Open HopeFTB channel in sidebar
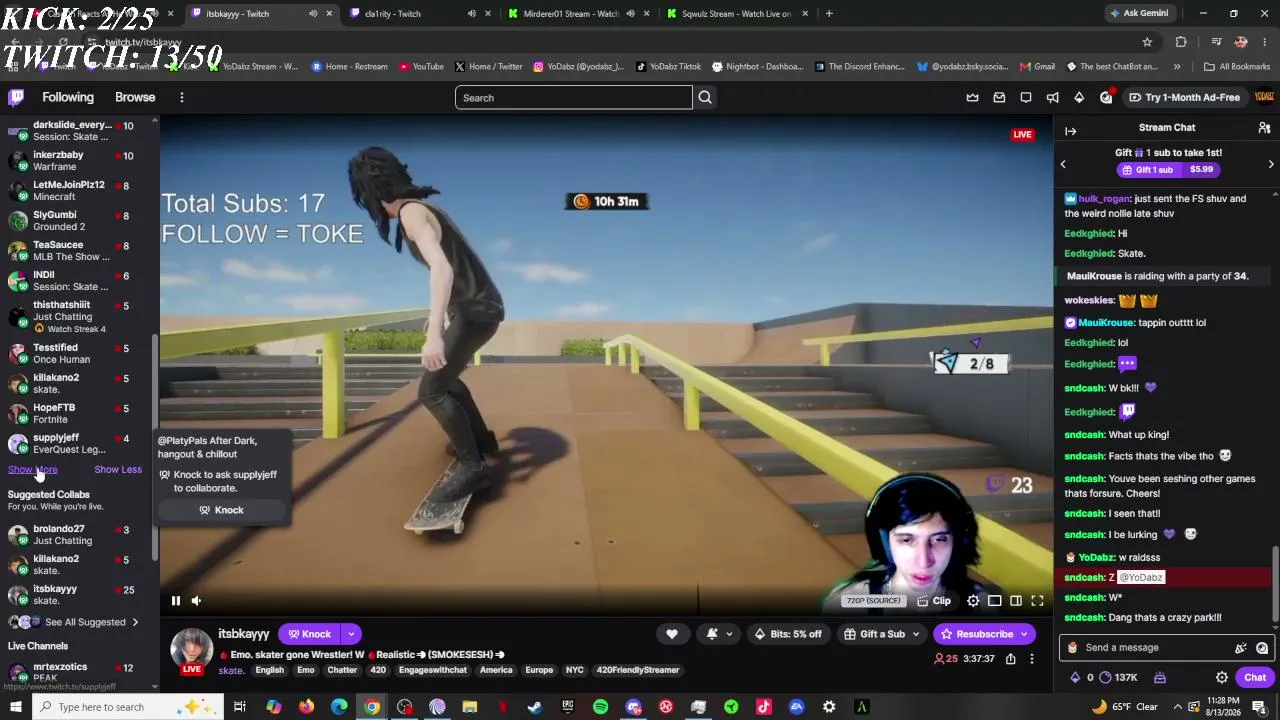1280x720 pixels. [78, 413]
